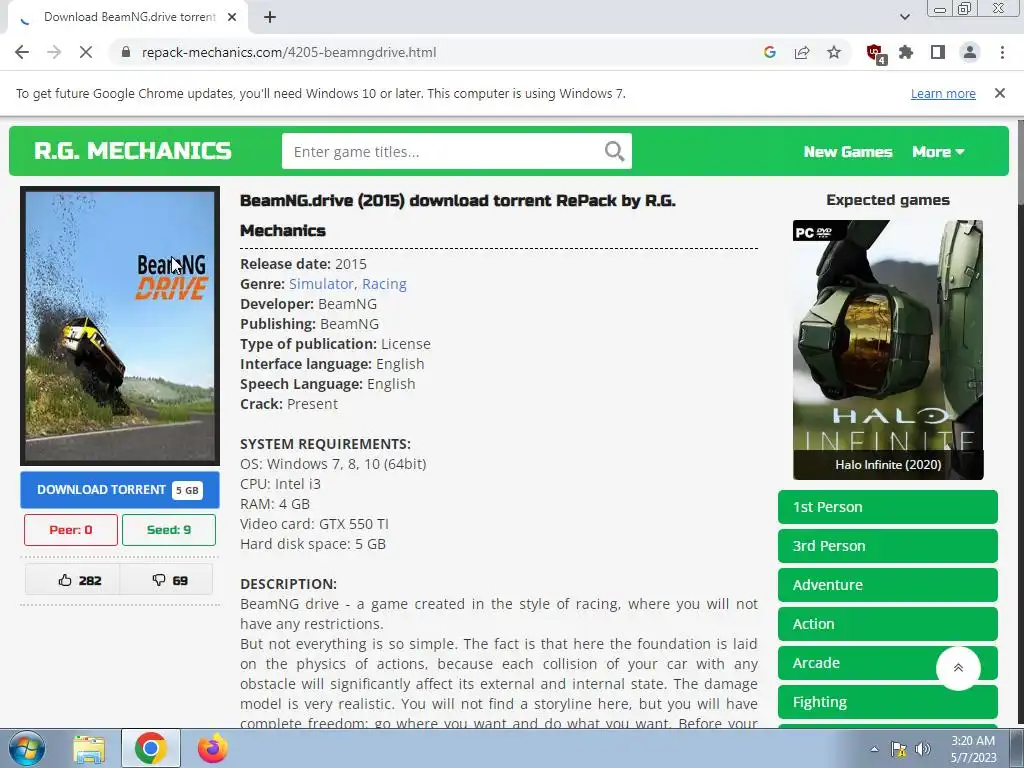Open the New Games menu item
Screen dimensions: 1024x768
point(848,152)
